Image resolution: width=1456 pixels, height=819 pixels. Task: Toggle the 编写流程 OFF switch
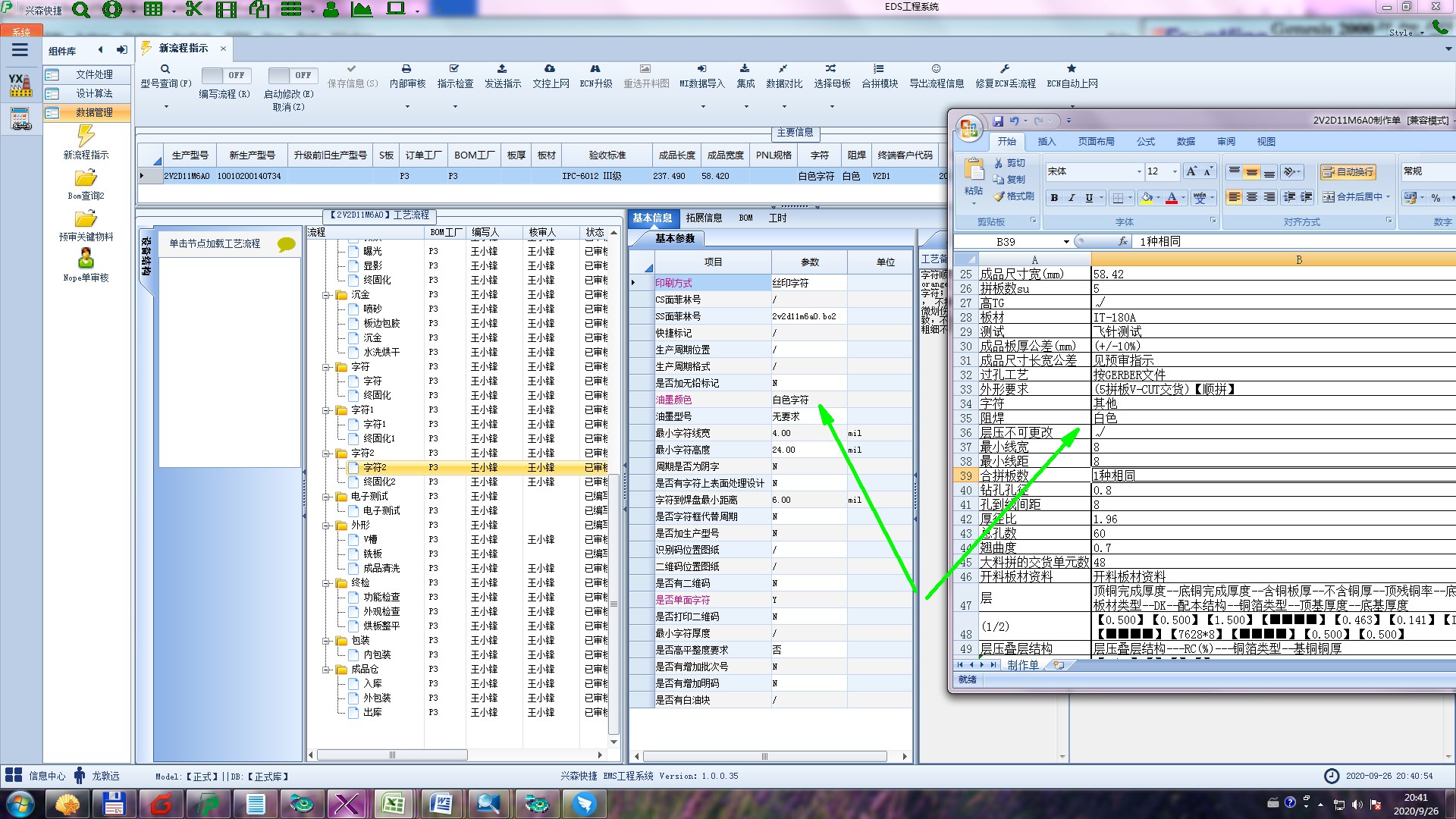point(226,76)
